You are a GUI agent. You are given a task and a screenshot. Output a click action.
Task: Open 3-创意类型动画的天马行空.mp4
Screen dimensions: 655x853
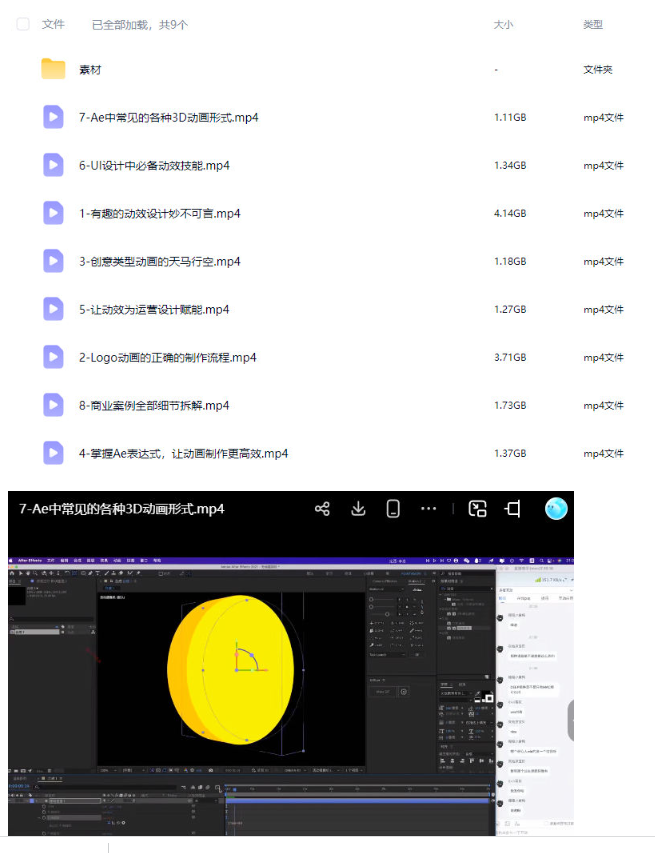(x=159, y=261)
